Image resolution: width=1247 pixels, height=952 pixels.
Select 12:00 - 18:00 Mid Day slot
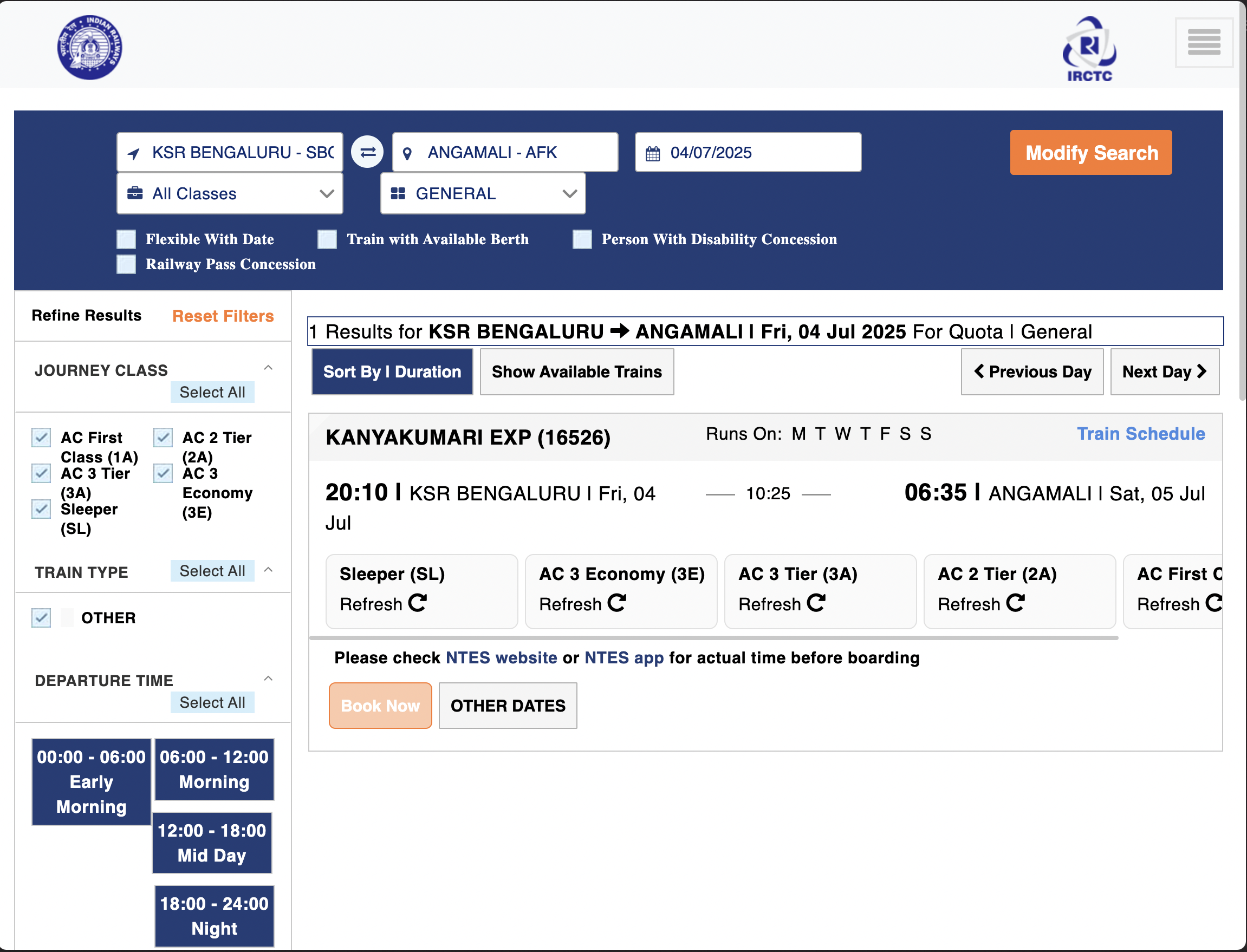coord(212,843)
